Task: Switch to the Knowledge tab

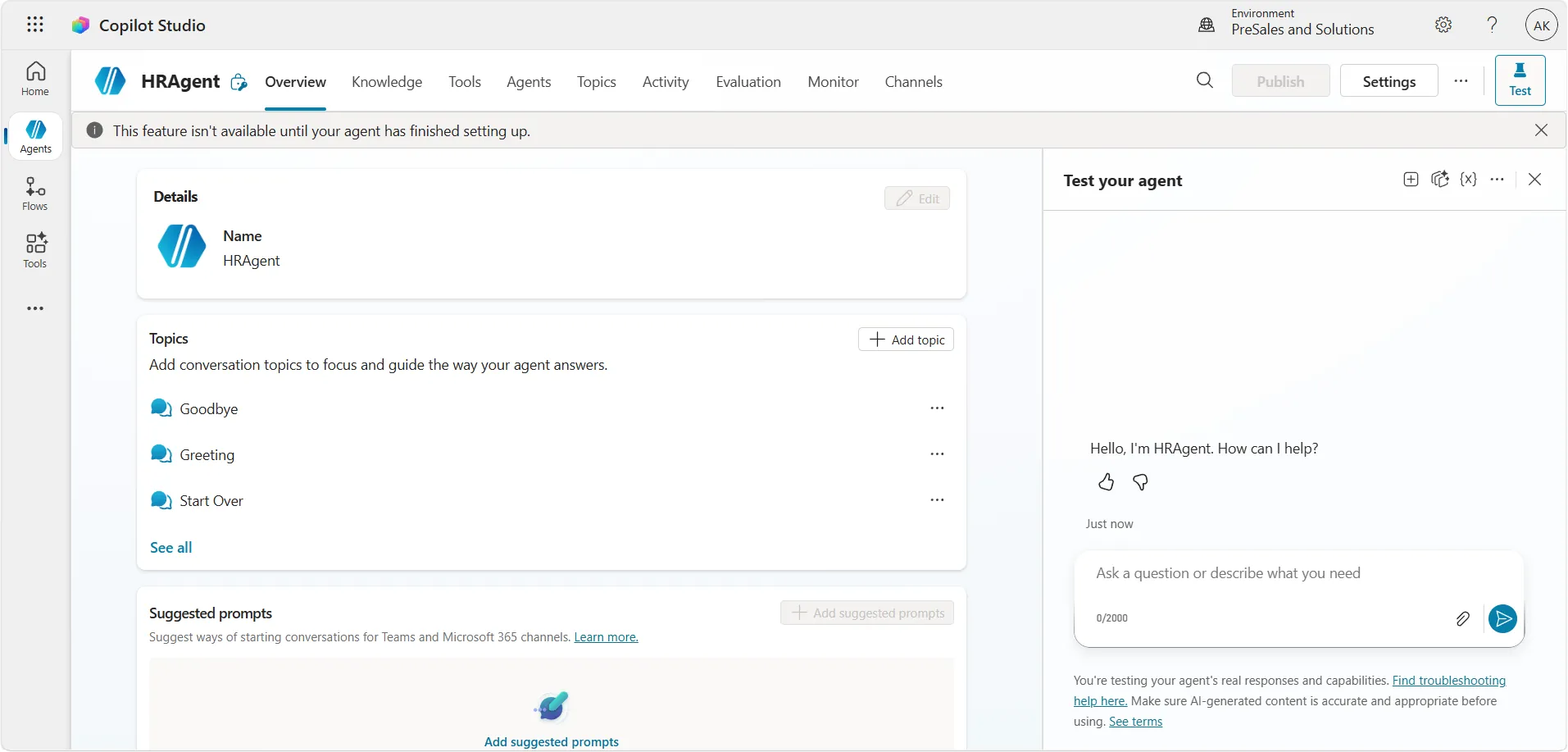Action: (387, 82)
